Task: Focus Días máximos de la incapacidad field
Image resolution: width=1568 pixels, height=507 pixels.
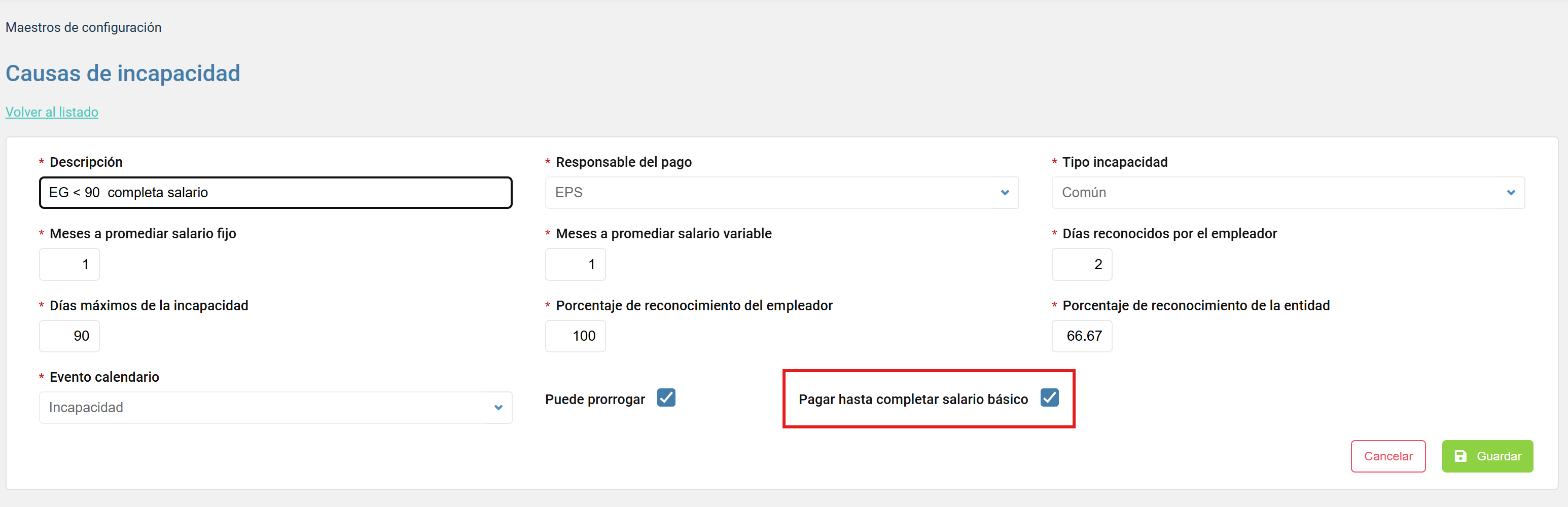Action: pyautogui.click(x=69, y=336)
